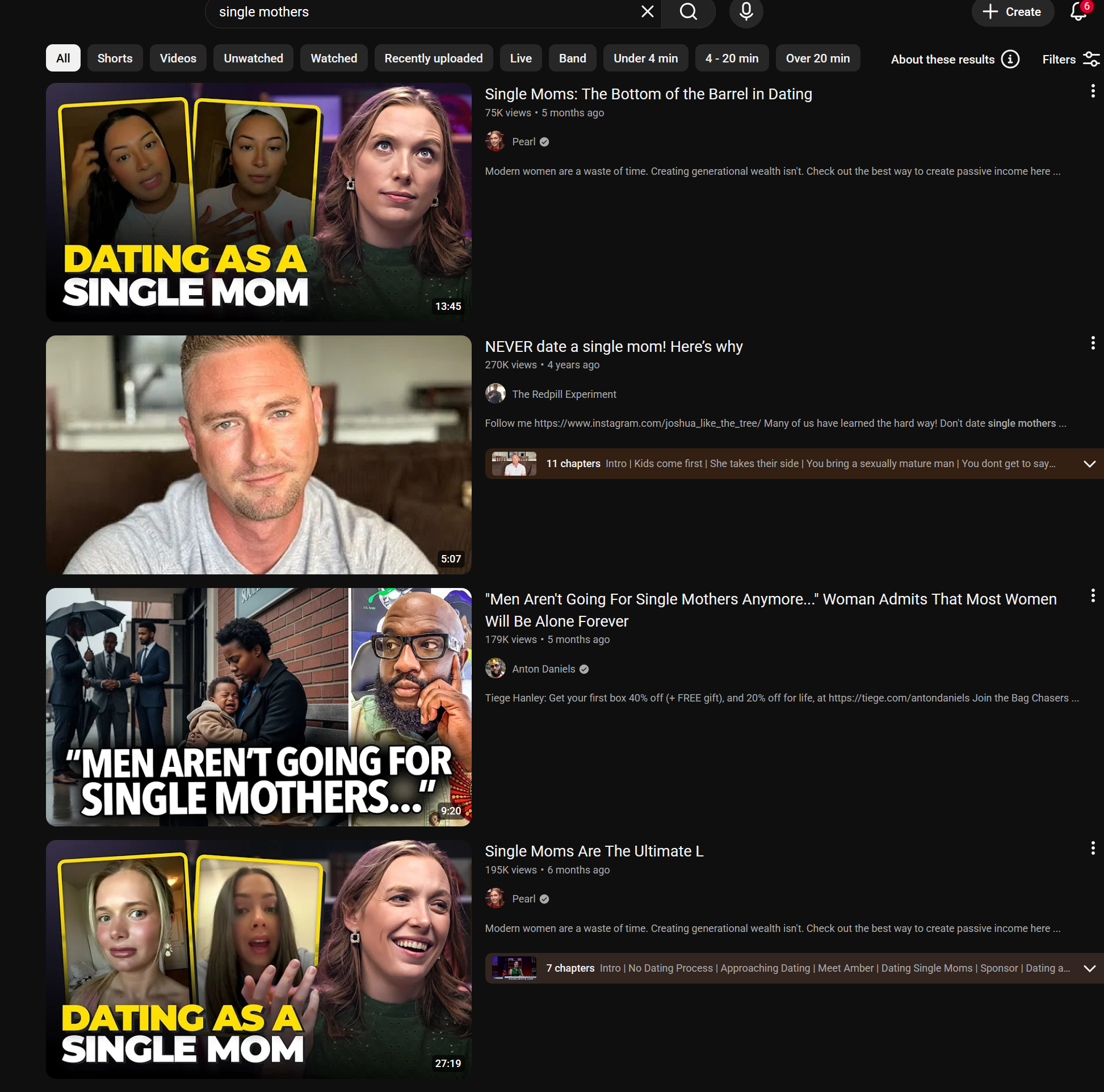Switch to the Shorts tab chip

point(115,58)
